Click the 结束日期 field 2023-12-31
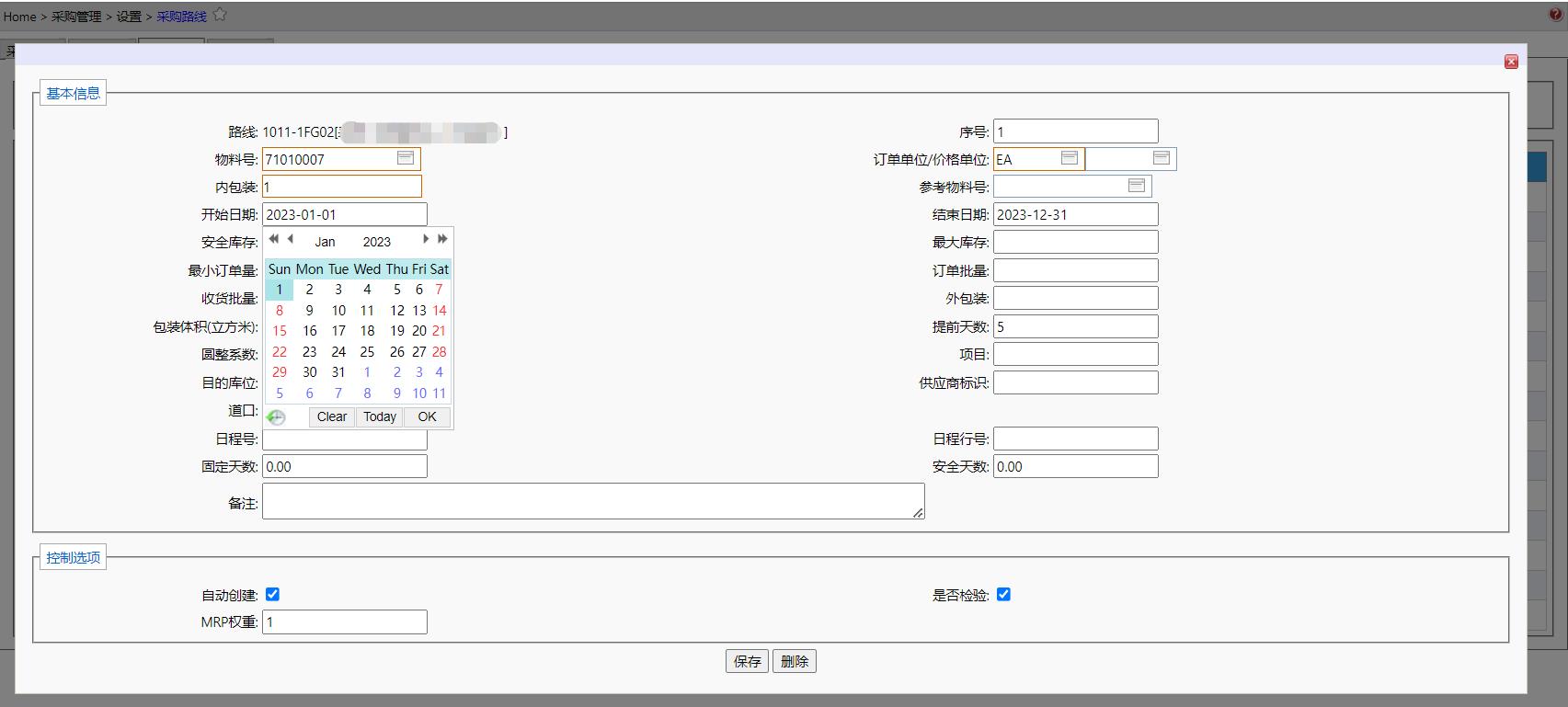The height and width of the screenshot is (707, 1568). coord(1076,214)
